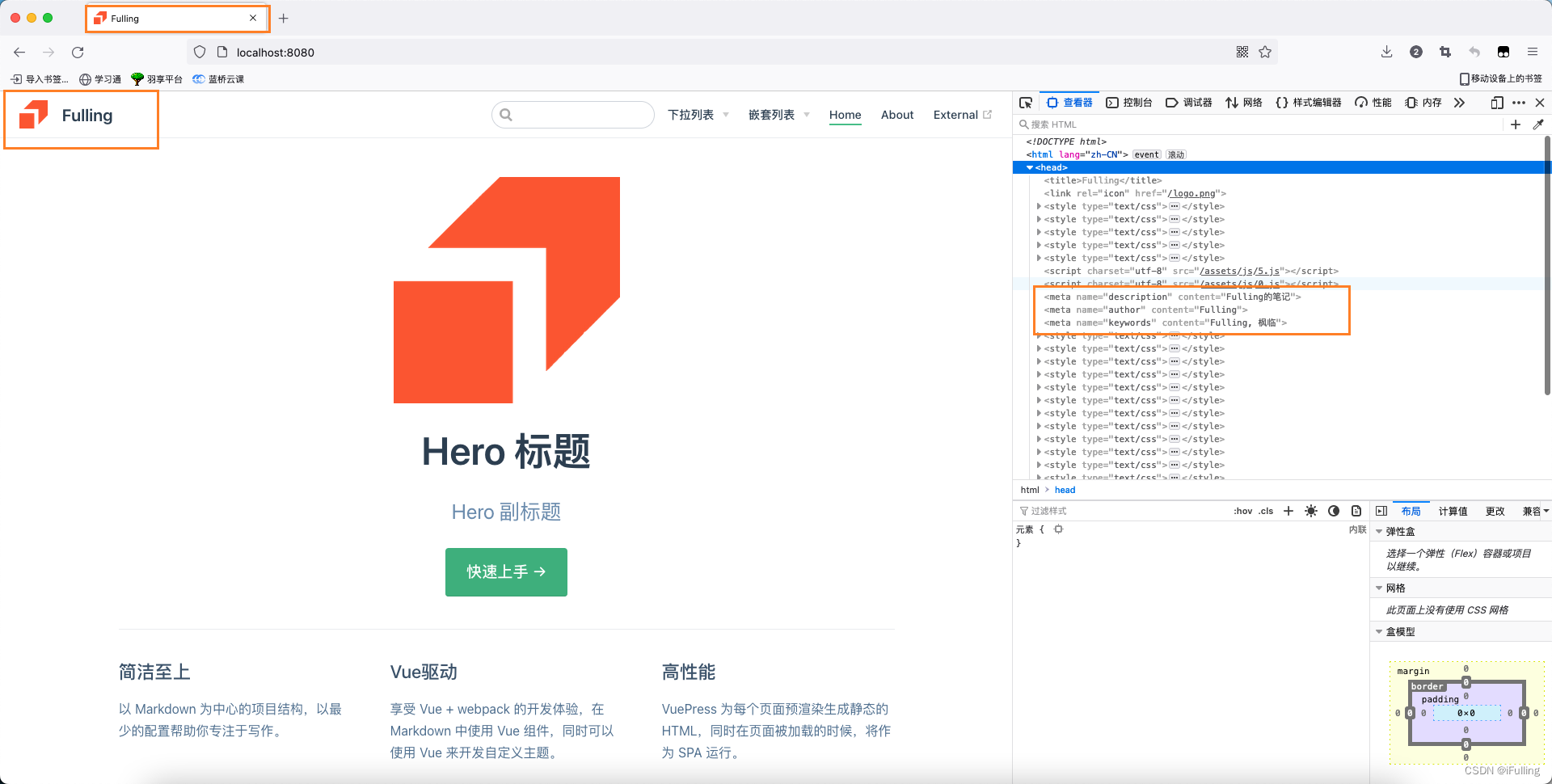Open the QR code icon in address bar

coord(1242,52)
